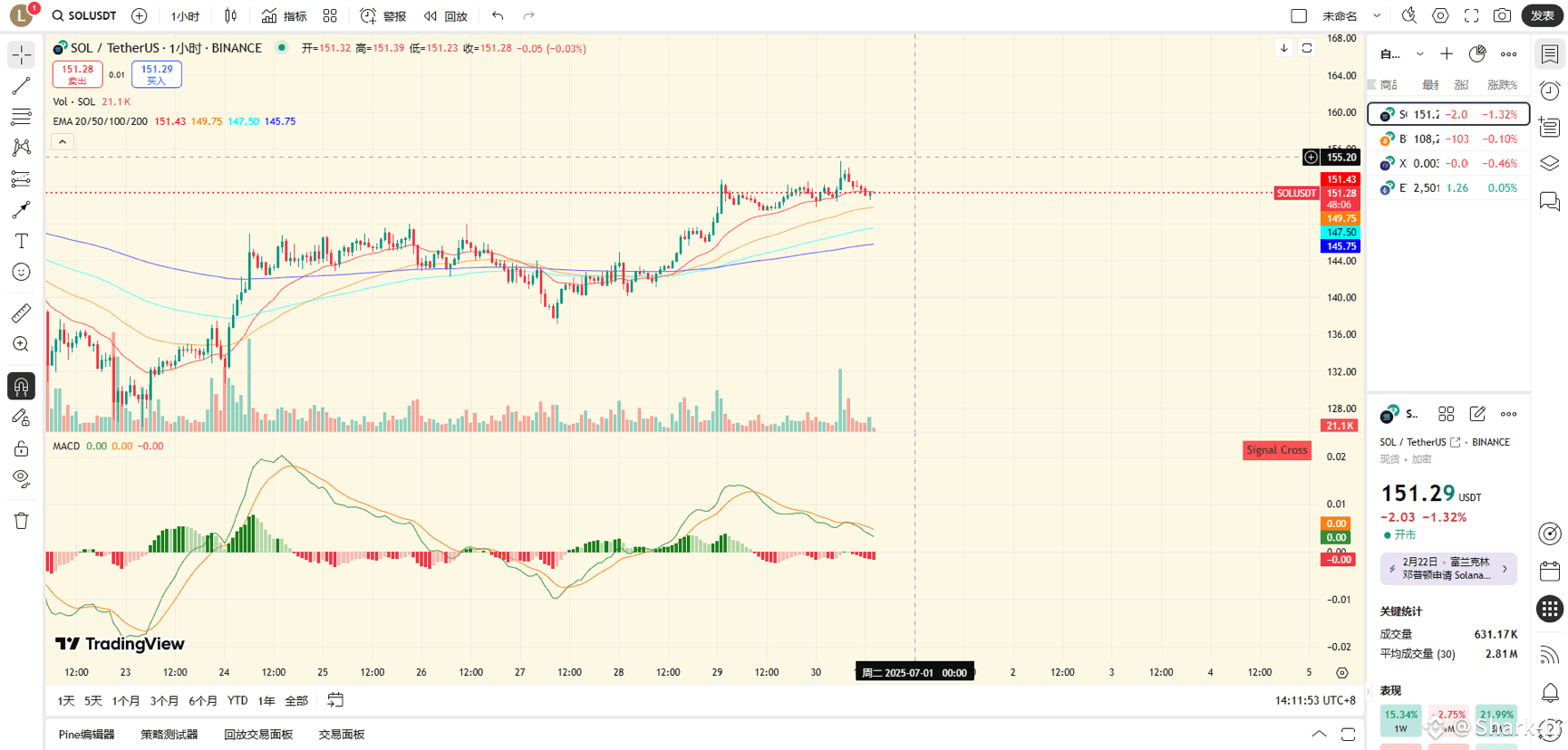Open the Pine编辑器 tab
Image resolution: width=1568 pixels, height=750 pixels.
86,735
